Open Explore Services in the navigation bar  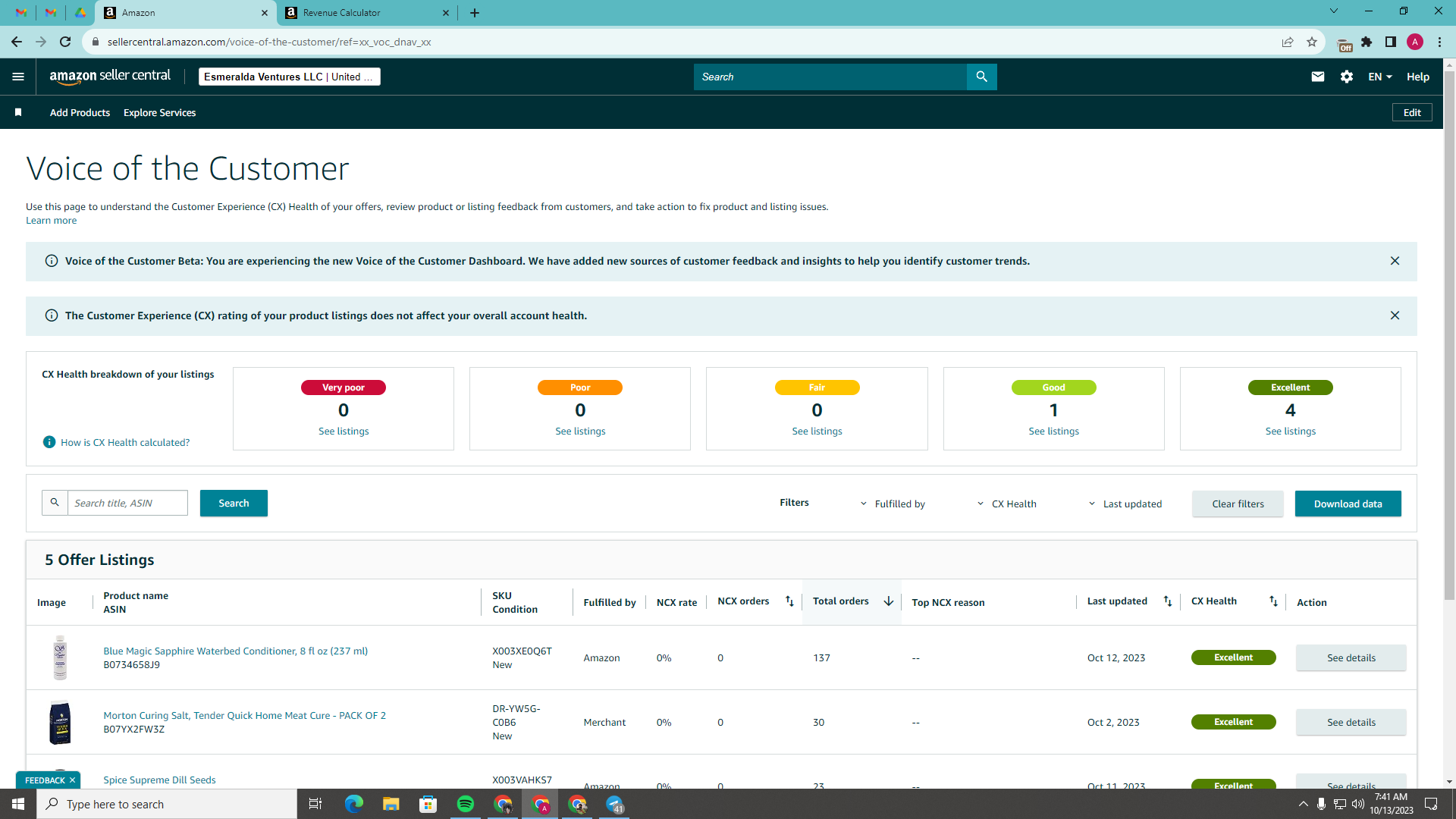point(159,112)
